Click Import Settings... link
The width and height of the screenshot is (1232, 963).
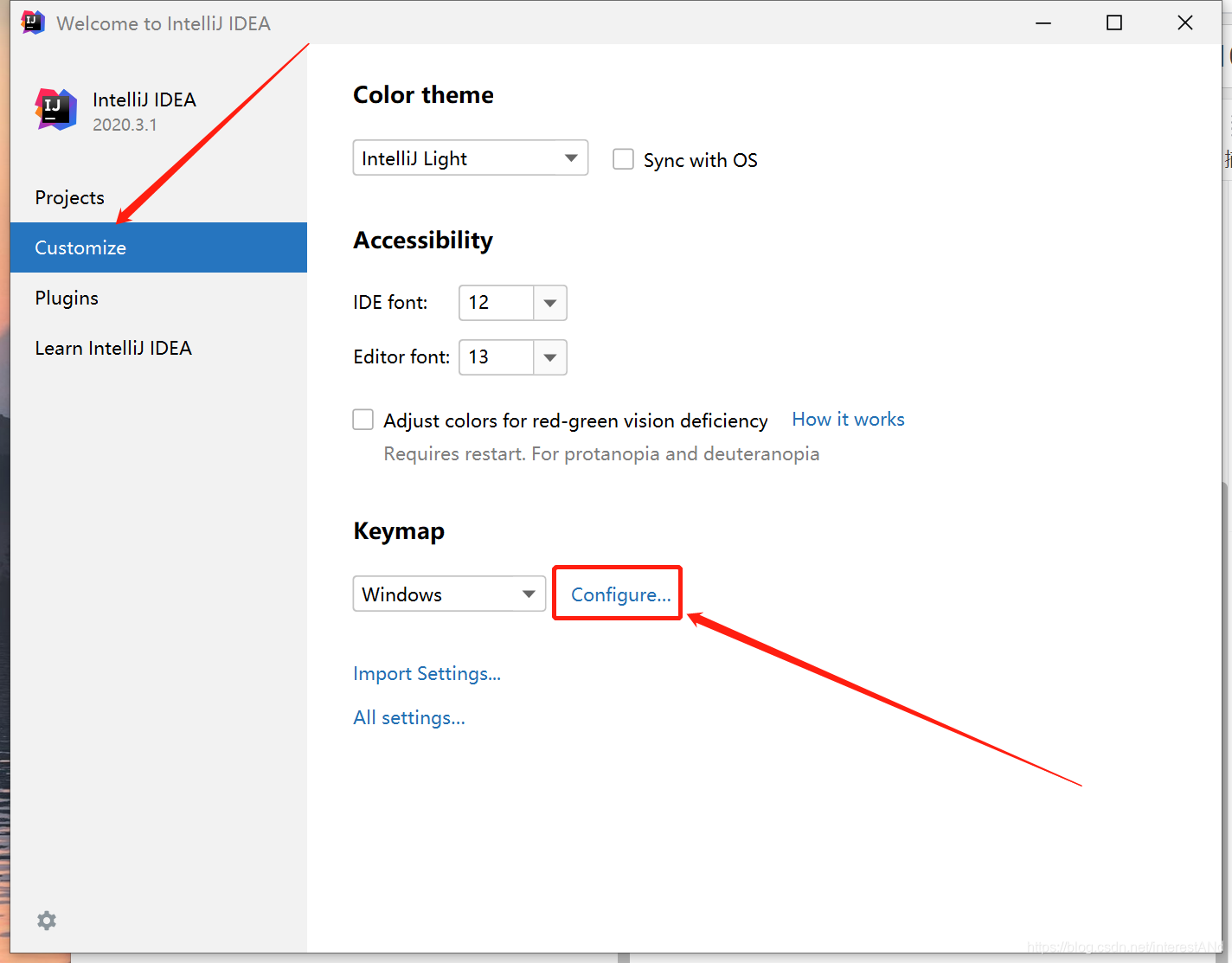coord(427,673)
